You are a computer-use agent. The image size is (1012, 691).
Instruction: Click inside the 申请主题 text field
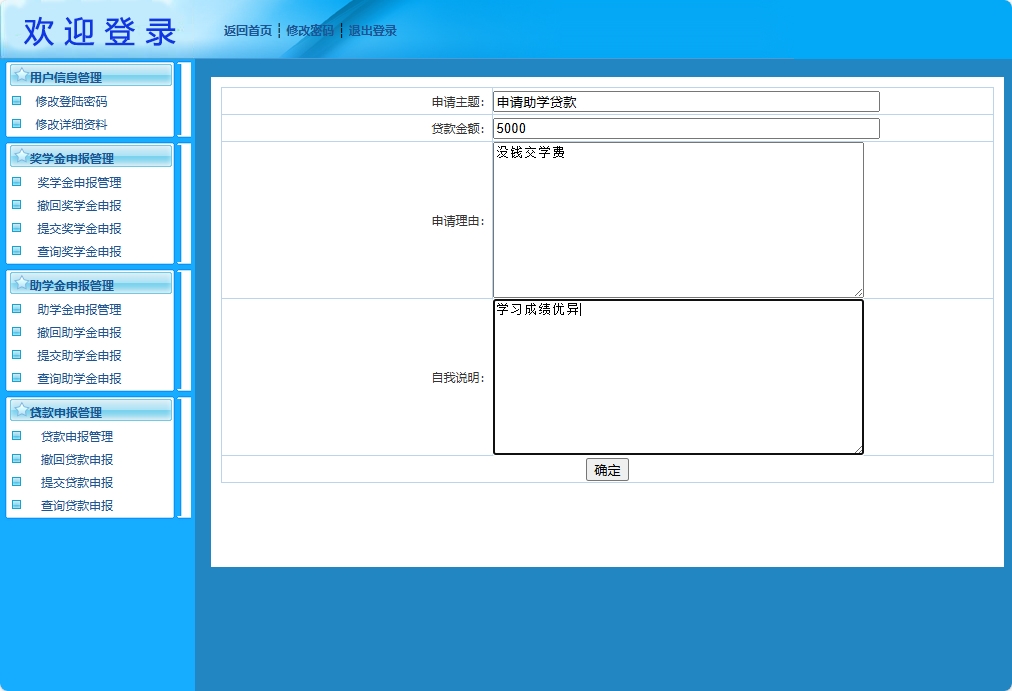[x=684, y=101]
